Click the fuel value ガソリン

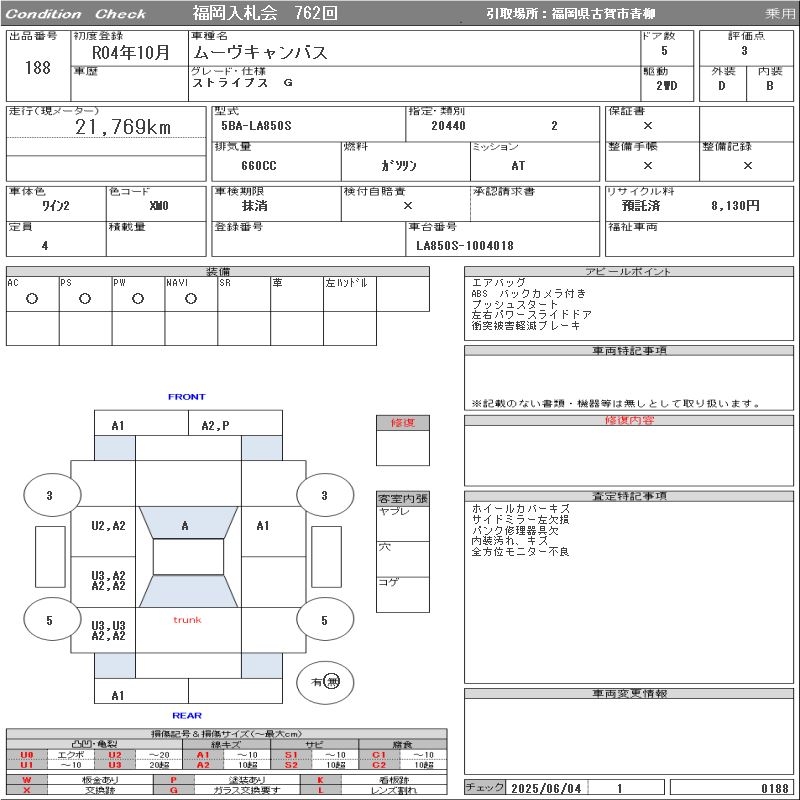tap(399, 166)
